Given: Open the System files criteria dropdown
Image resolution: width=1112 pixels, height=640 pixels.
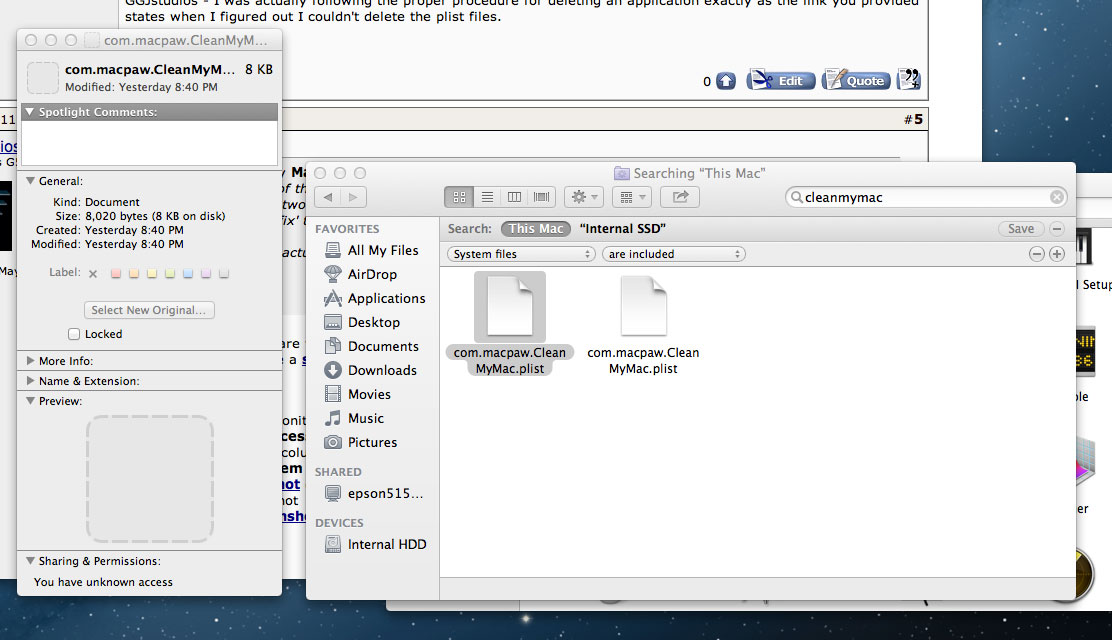Looking at the screenshot, I should pos(521,254).
